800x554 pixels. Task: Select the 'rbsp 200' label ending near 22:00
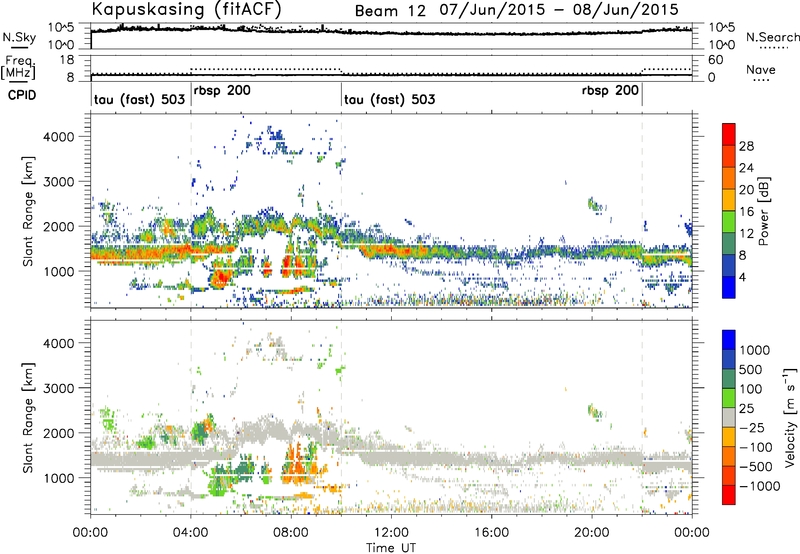point(610,91)
